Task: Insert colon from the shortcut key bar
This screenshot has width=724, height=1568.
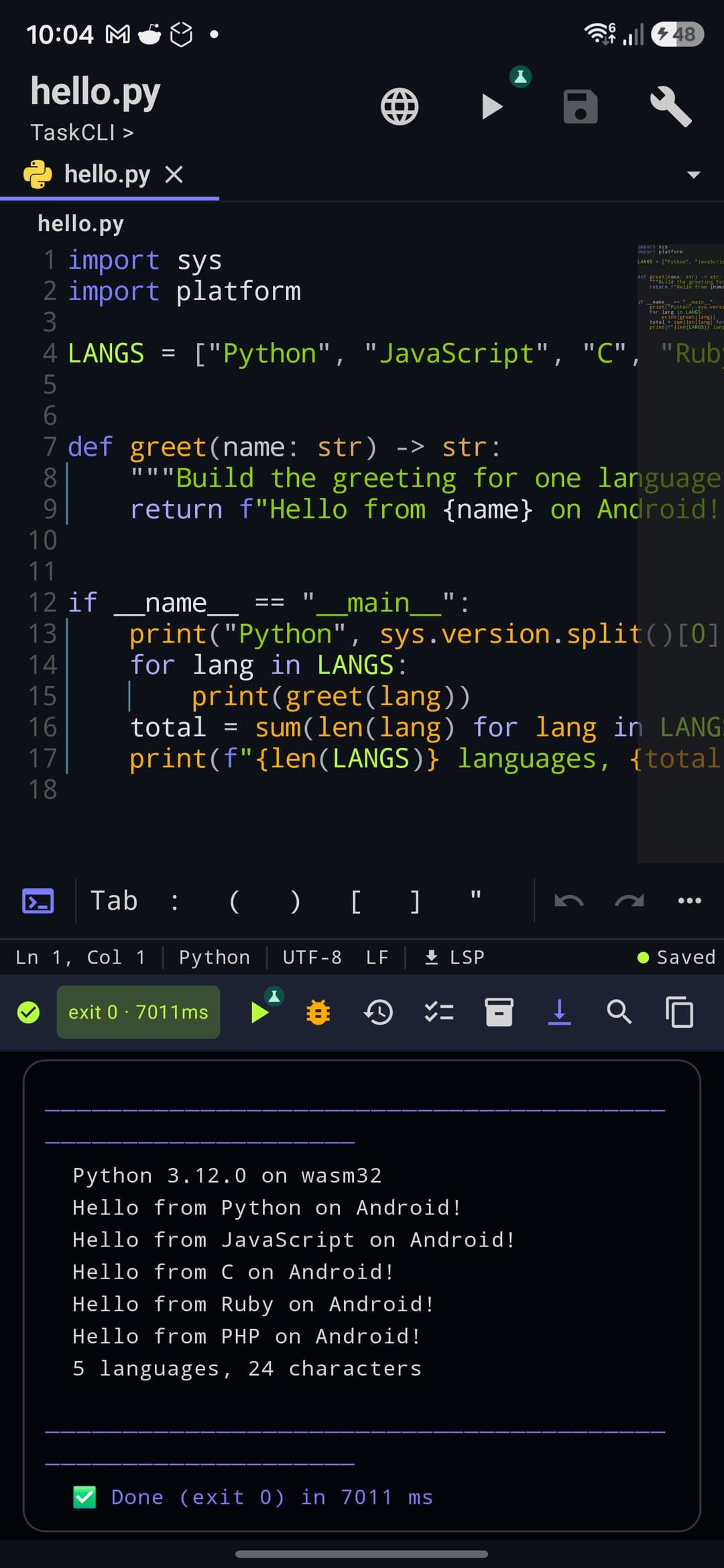Action: 174,901
